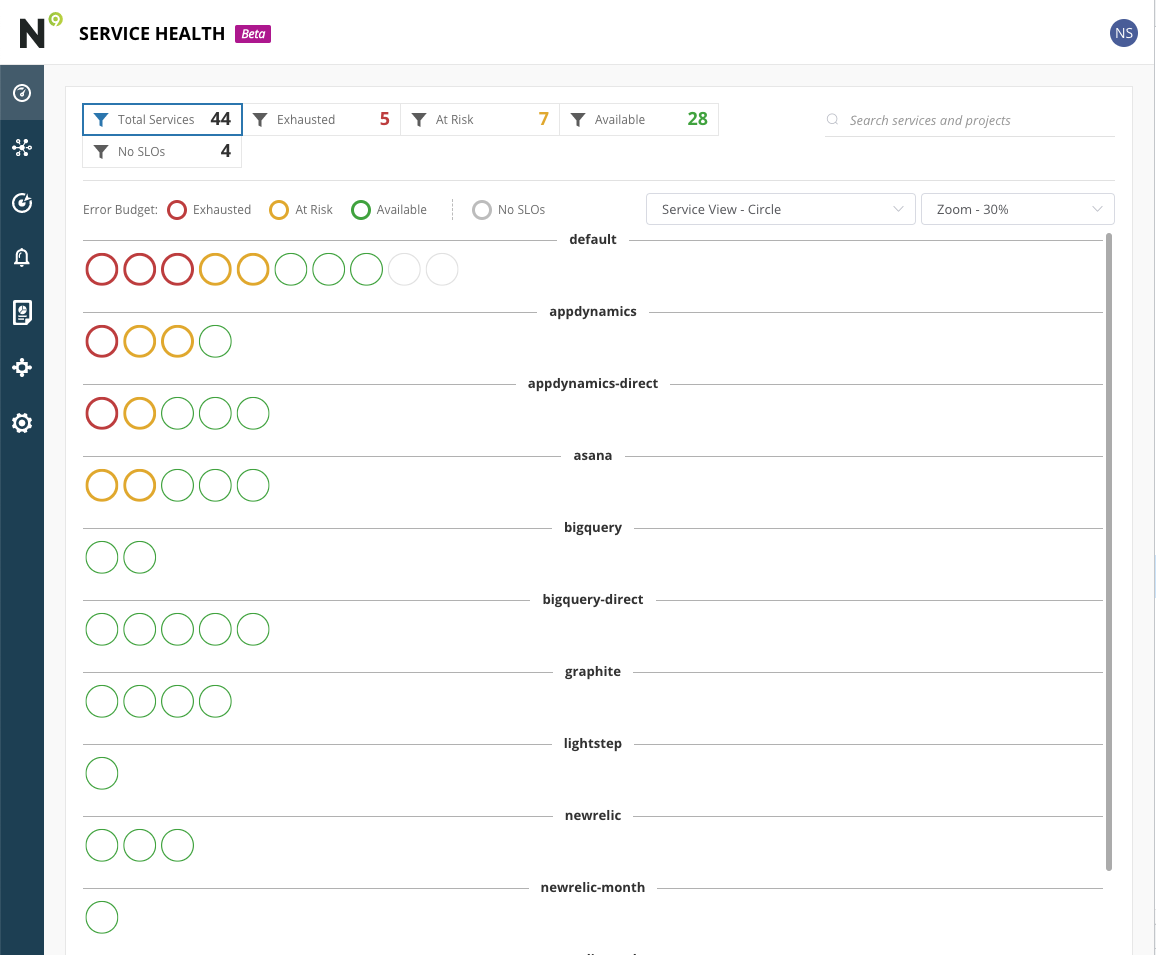
Task: Click the default project heading
Action: point(593,240)
